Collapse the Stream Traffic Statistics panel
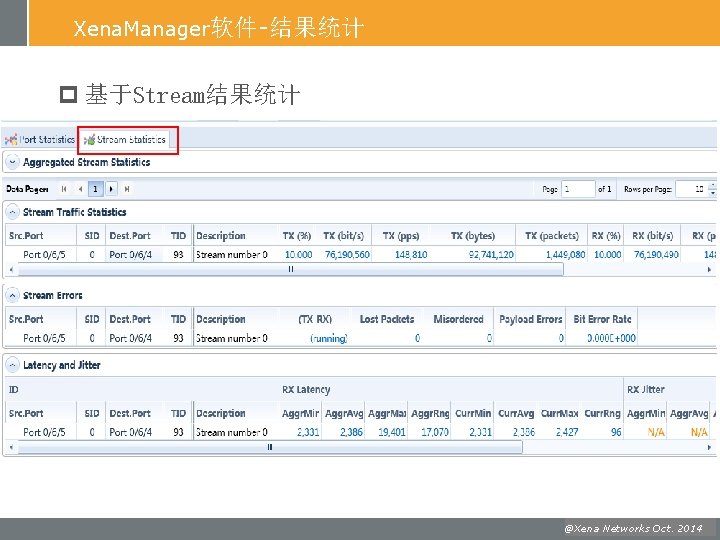720x540 pixels. pyautogui.click(x=12, y=212)
